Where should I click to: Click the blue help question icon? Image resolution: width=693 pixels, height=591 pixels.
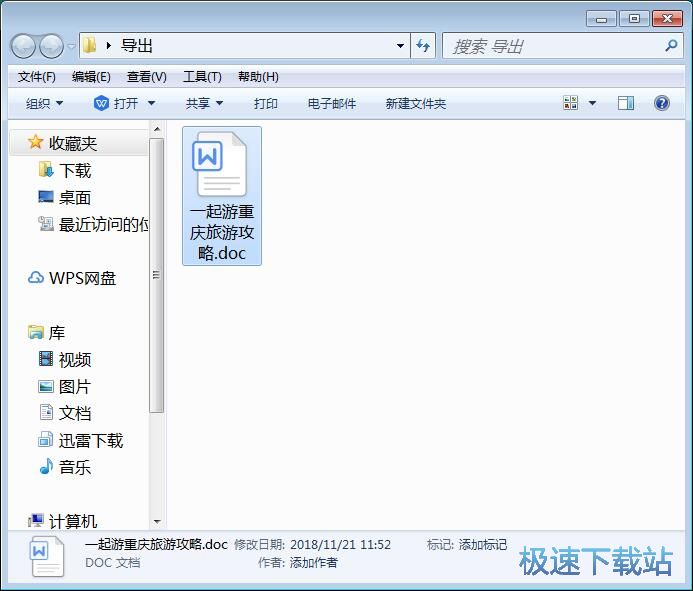coord(662,103)
